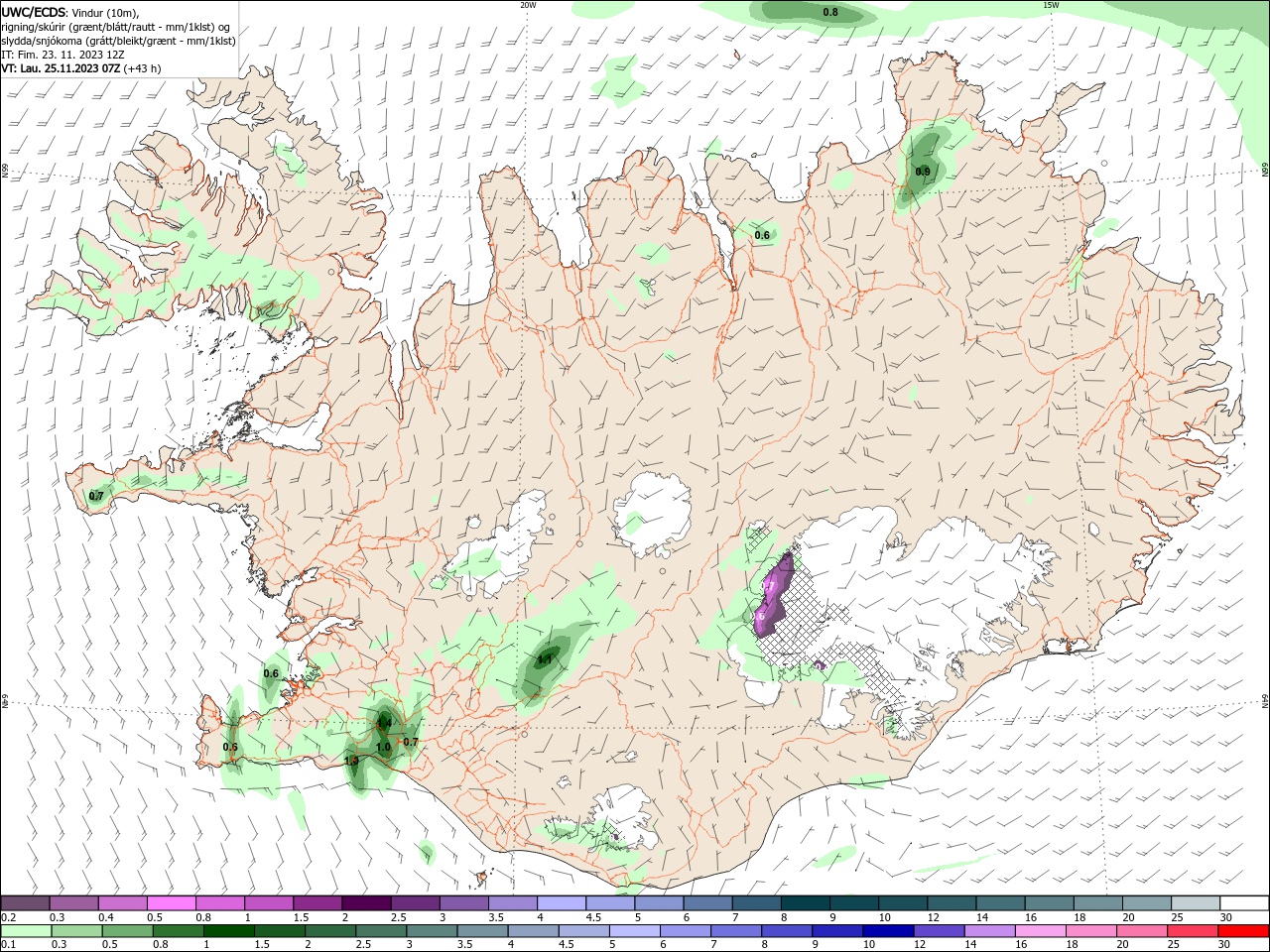Screen dimensions: 1270x952
Task: Select the 0.7 value on the Snæfellsnes peninsula
Action: tap(96, 496)
